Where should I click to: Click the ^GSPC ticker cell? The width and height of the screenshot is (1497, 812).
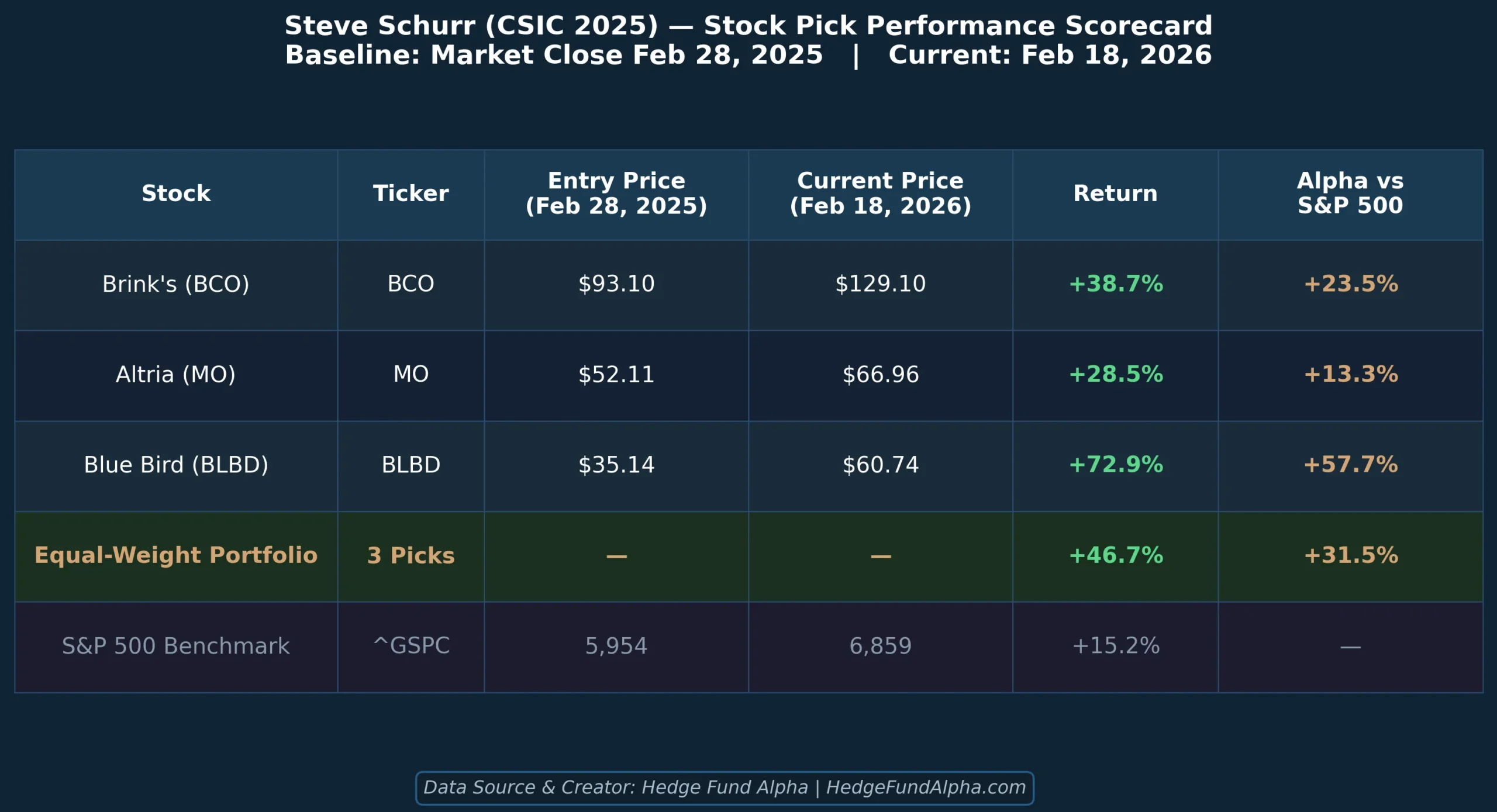click(x=411, y=646)
